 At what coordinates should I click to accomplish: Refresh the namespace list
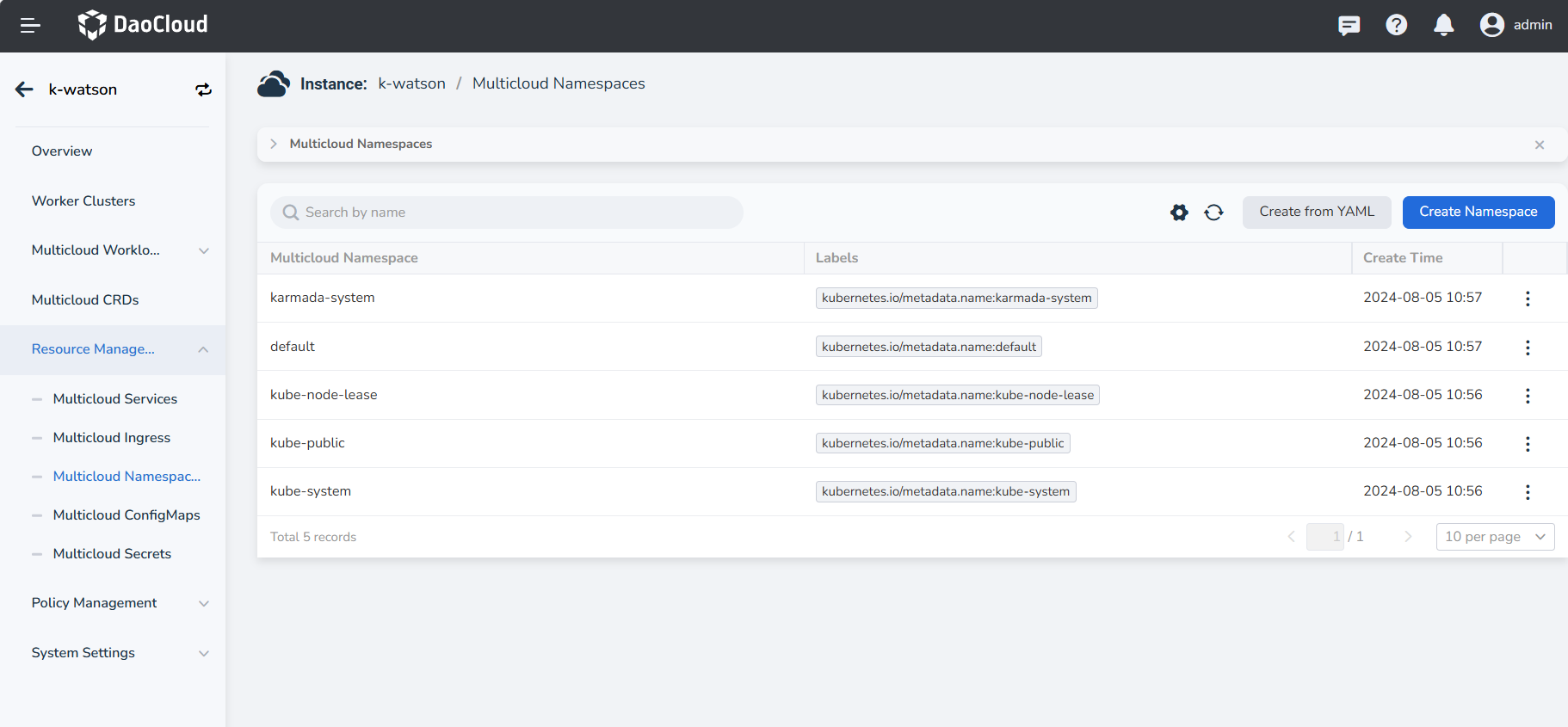click(1213, 213)
